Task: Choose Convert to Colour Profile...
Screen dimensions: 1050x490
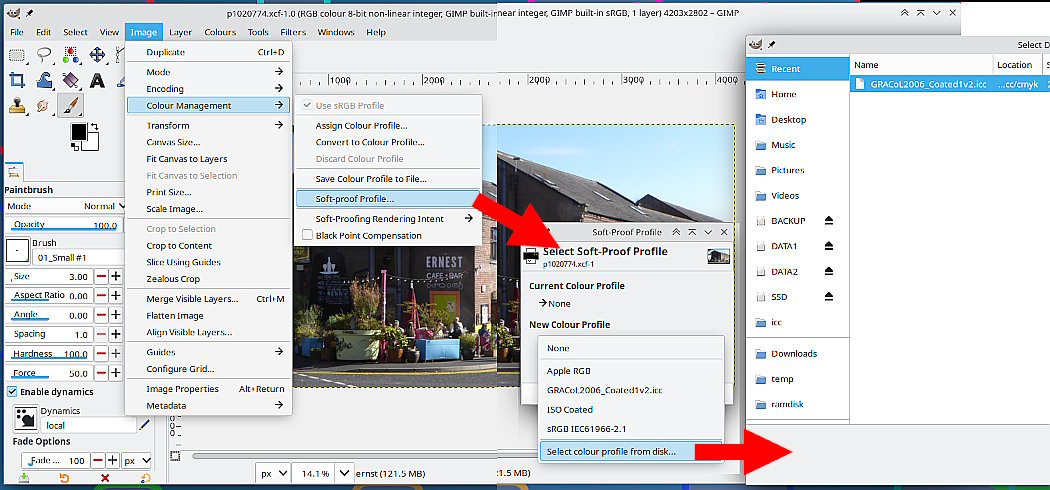Action: pyautogui.click(x=388, y=143)
